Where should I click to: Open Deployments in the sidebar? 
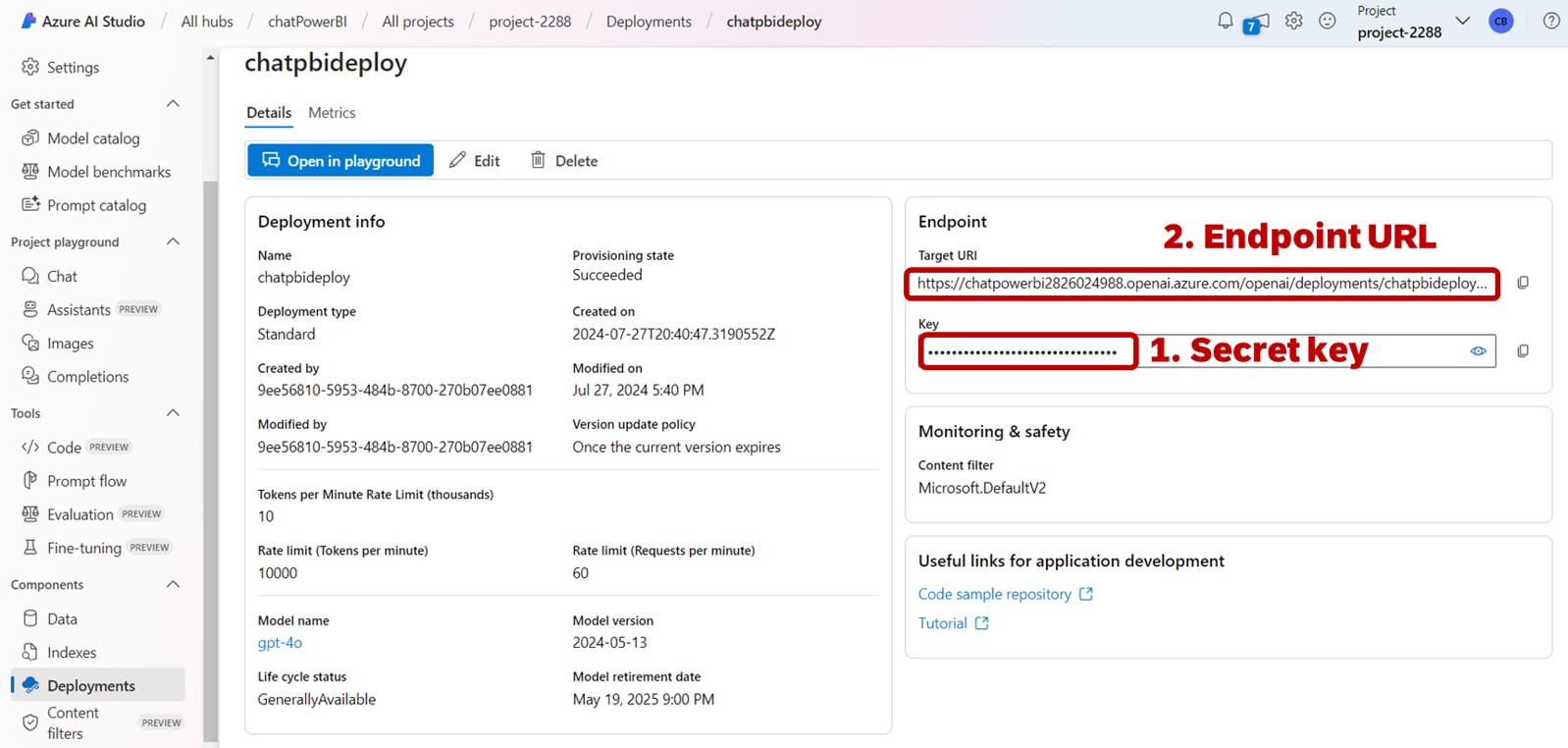(x=98, y=685)
